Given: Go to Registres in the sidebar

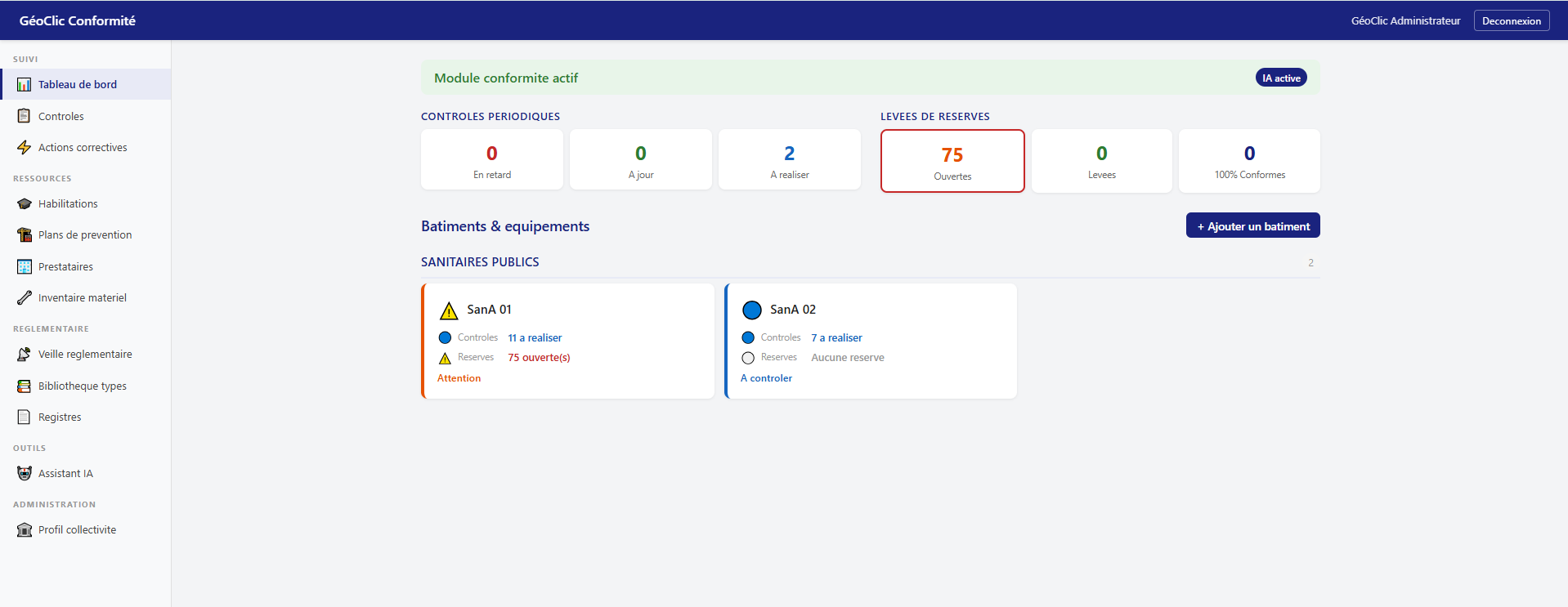Looking at the screenshot, I should [60, 417].
